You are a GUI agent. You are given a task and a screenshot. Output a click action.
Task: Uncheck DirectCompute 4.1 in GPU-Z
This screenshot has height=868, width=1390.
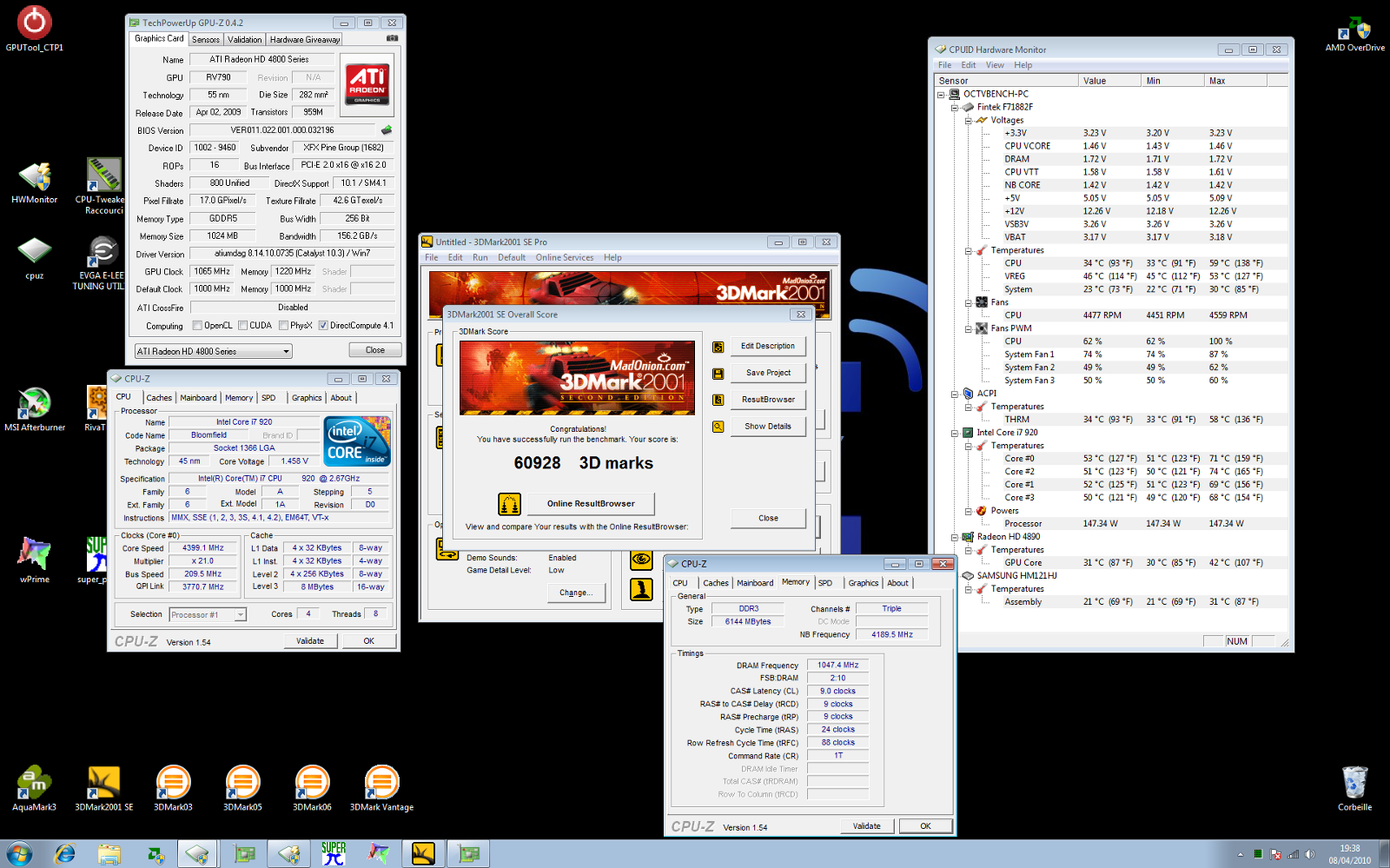(x=323, y=326)
